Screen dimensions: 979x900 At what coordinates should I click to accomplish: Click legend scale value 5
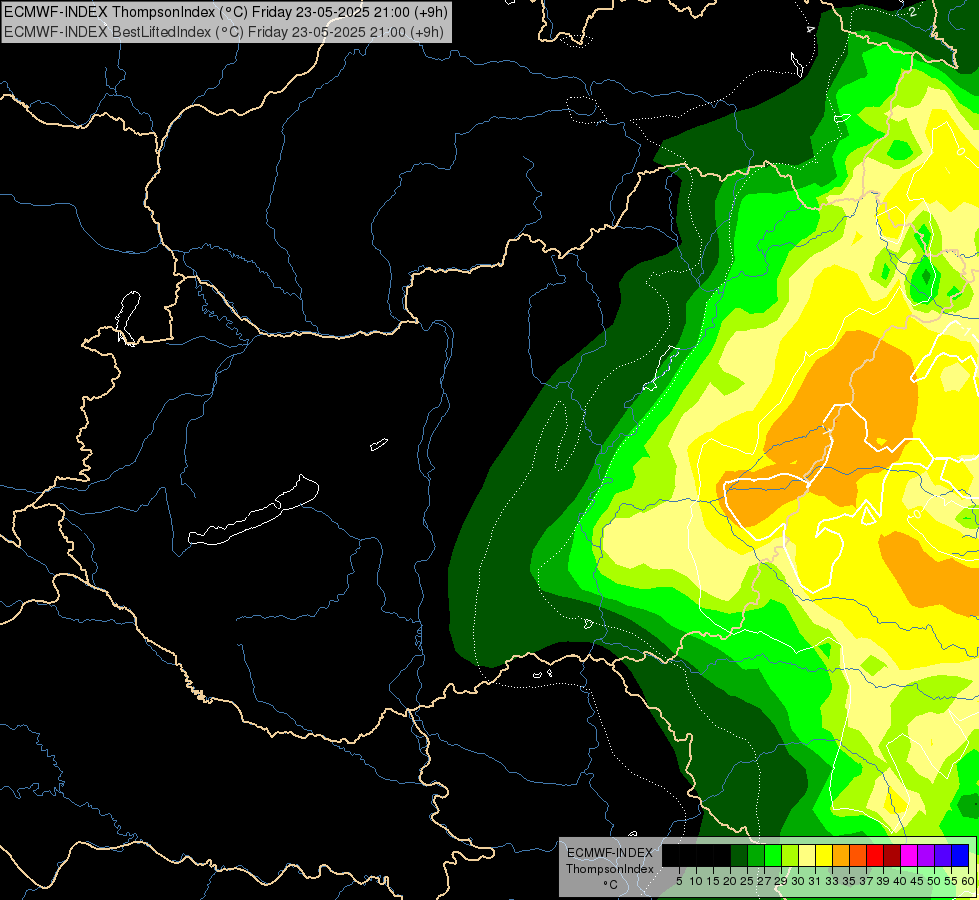(679, 881)
